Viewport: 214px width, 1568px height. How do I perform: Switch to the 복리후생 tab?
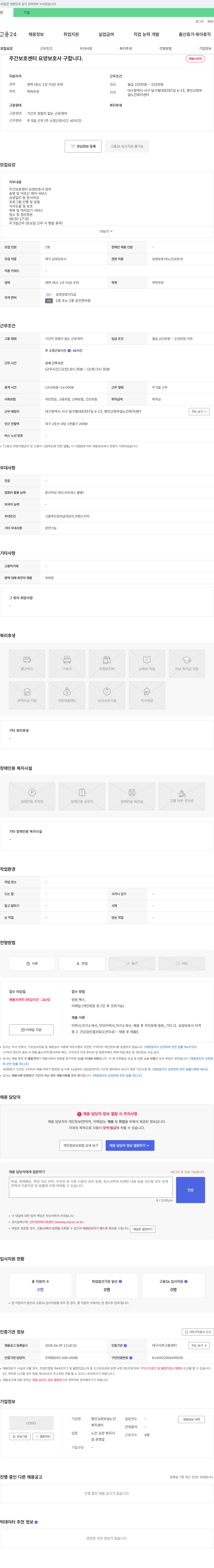coord(126,49)
